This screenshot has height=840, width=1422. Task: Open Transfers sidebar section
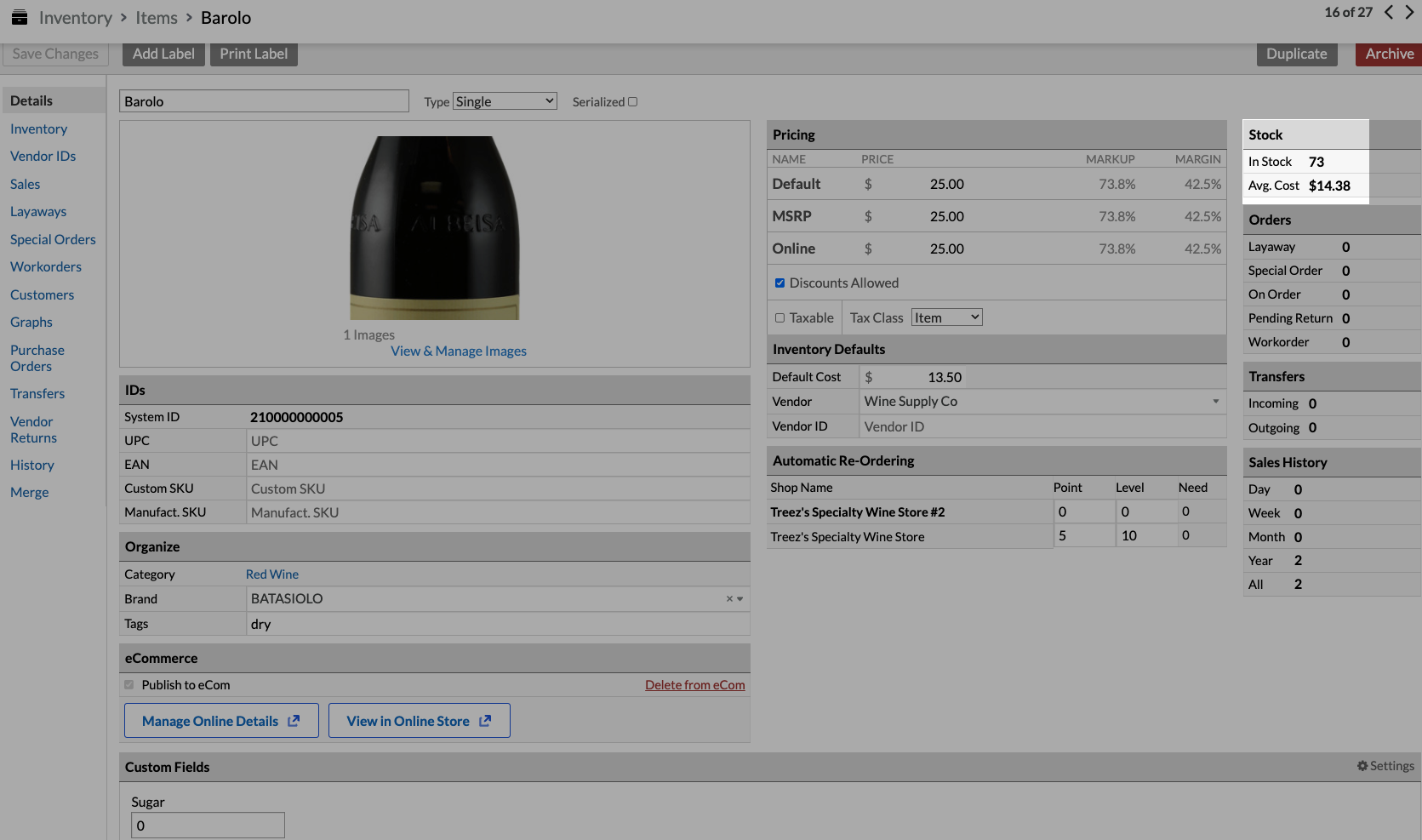[x=37, y=393]
